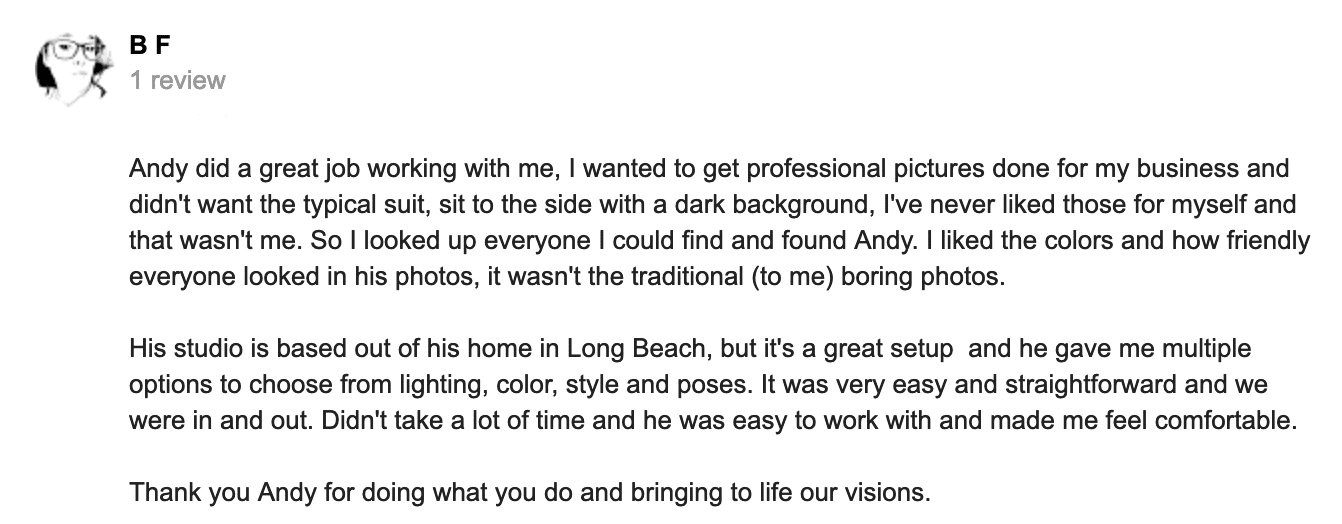Click the "1 review" count text
1342x524 pixels.
(177, 80)
